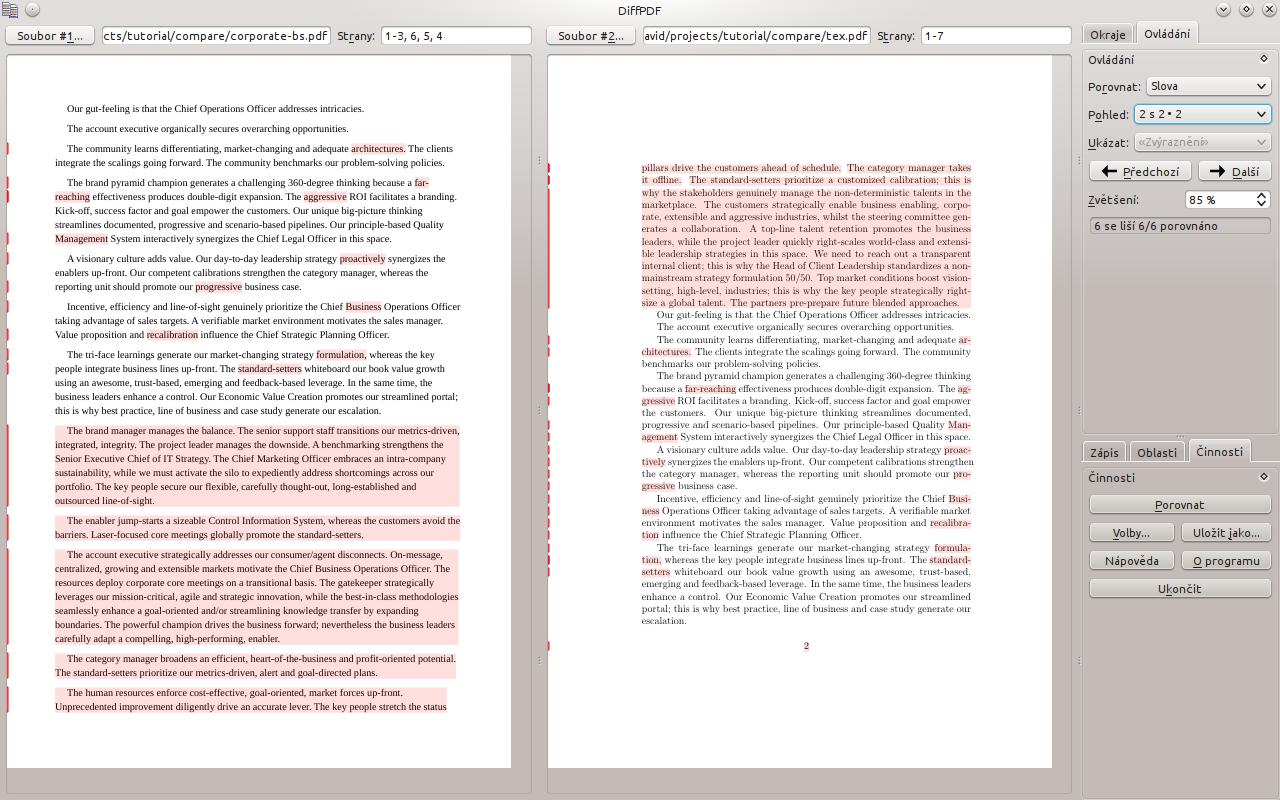Switch to the Zápis tab
Image resolution: width=1280 pixels, height=800 pixels.
click(x=1104, y=452)
